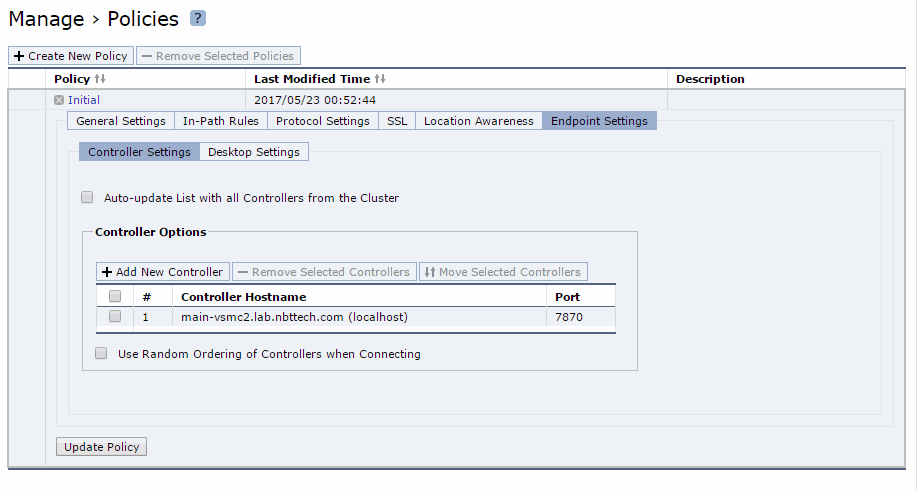Switch to General Settings tab
This screenshot has width=919, height=491.
121,121
